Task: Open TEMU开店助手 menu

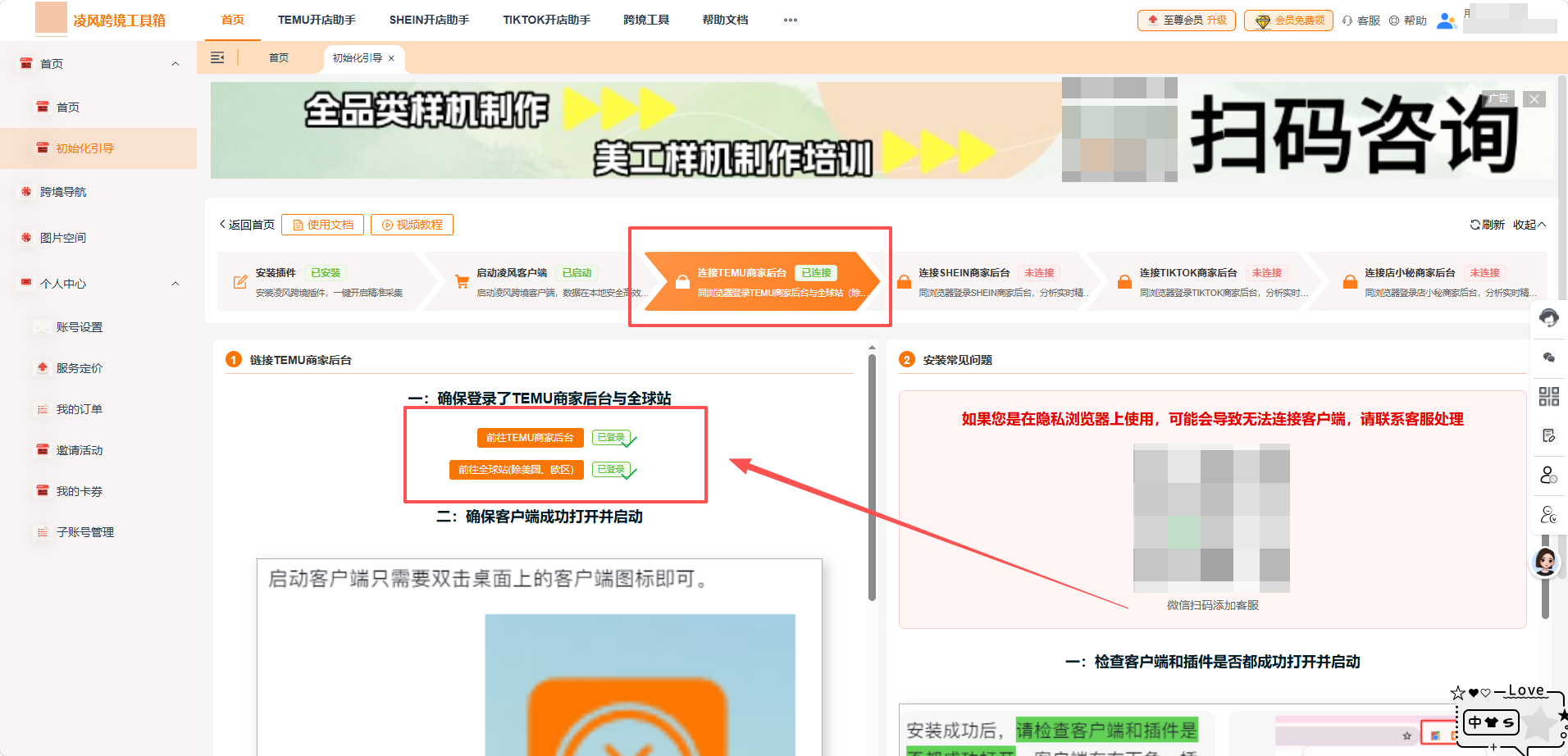Action: click(317, 20)
